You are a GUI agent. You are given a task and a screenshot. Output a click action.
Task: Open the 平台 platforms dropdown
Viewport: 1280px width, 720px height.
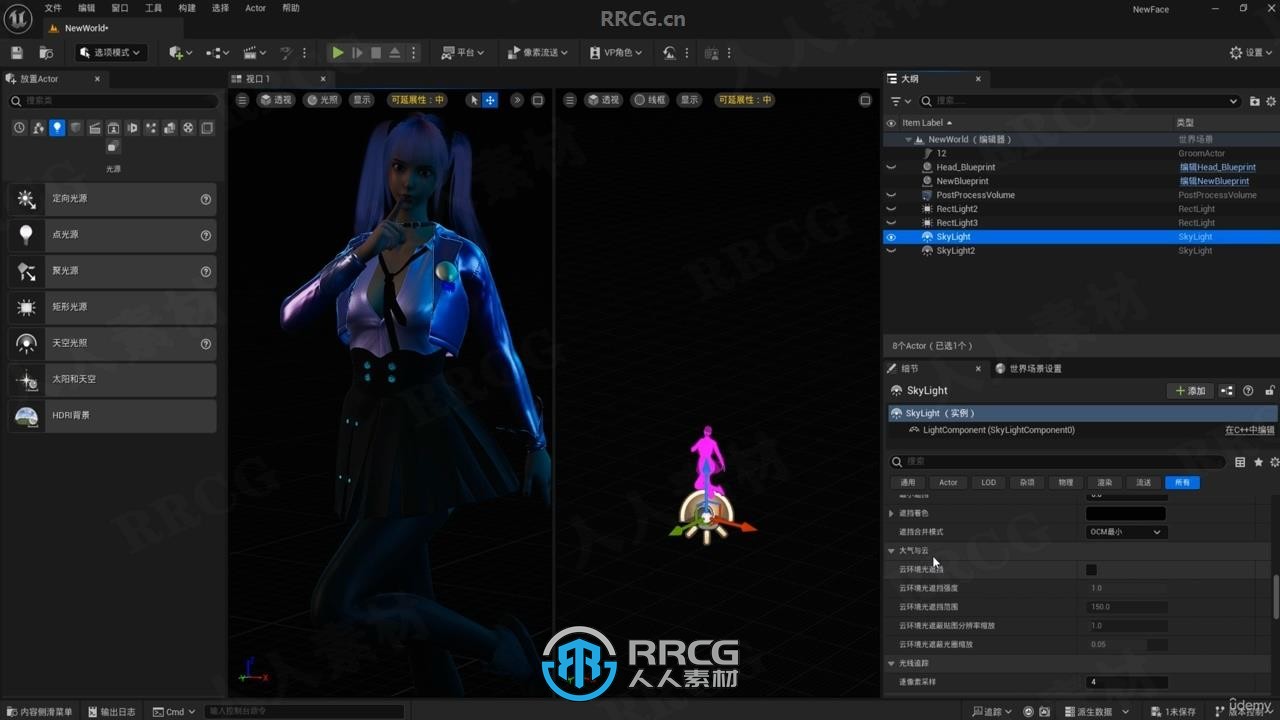462,53
